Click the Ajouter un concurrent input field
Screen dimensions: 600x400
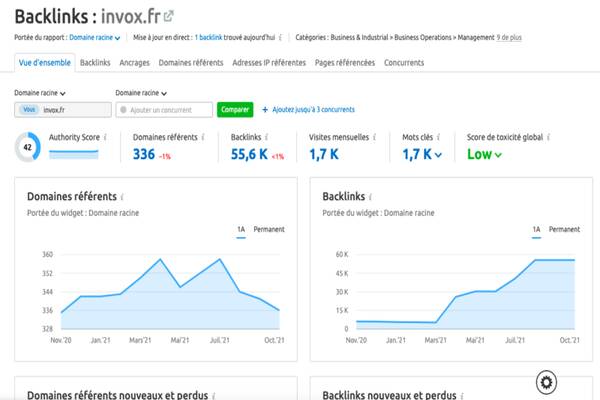pos(164,110)
